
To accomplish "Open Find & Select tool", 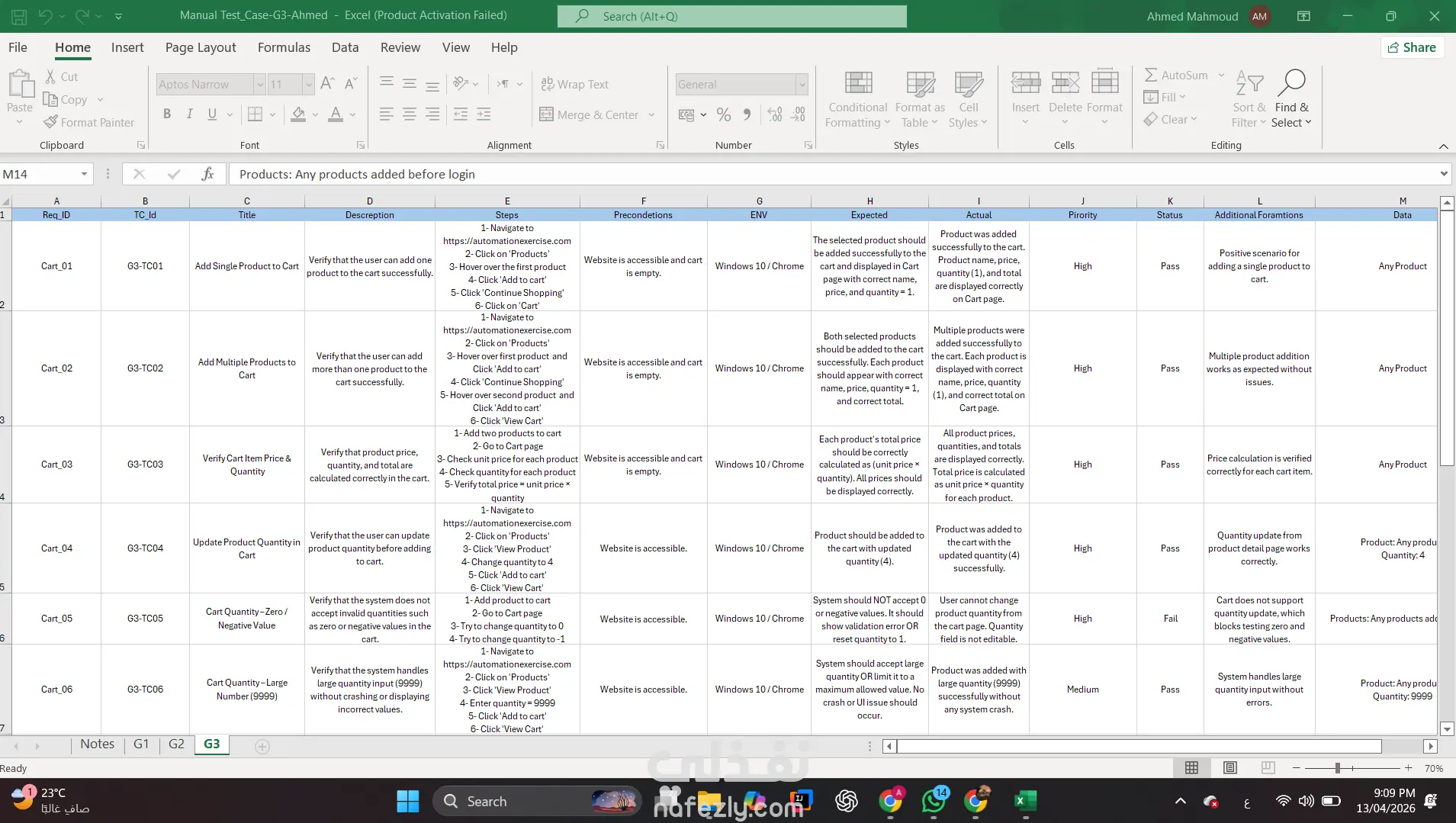I will 1290,101.
